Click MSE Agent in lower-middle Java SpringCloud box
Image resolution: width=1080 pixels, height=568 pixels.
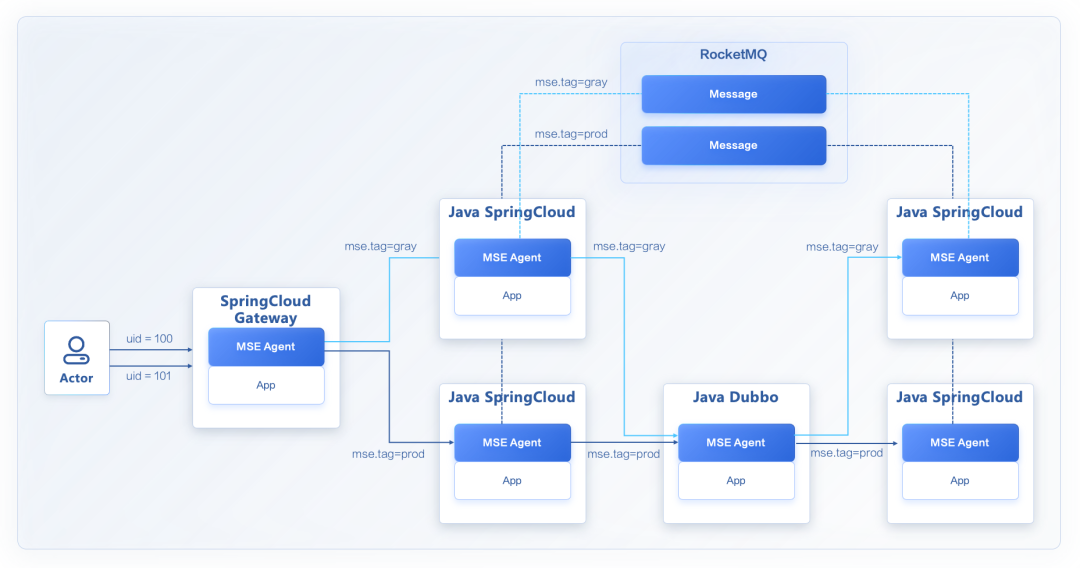tap(512, 443)
